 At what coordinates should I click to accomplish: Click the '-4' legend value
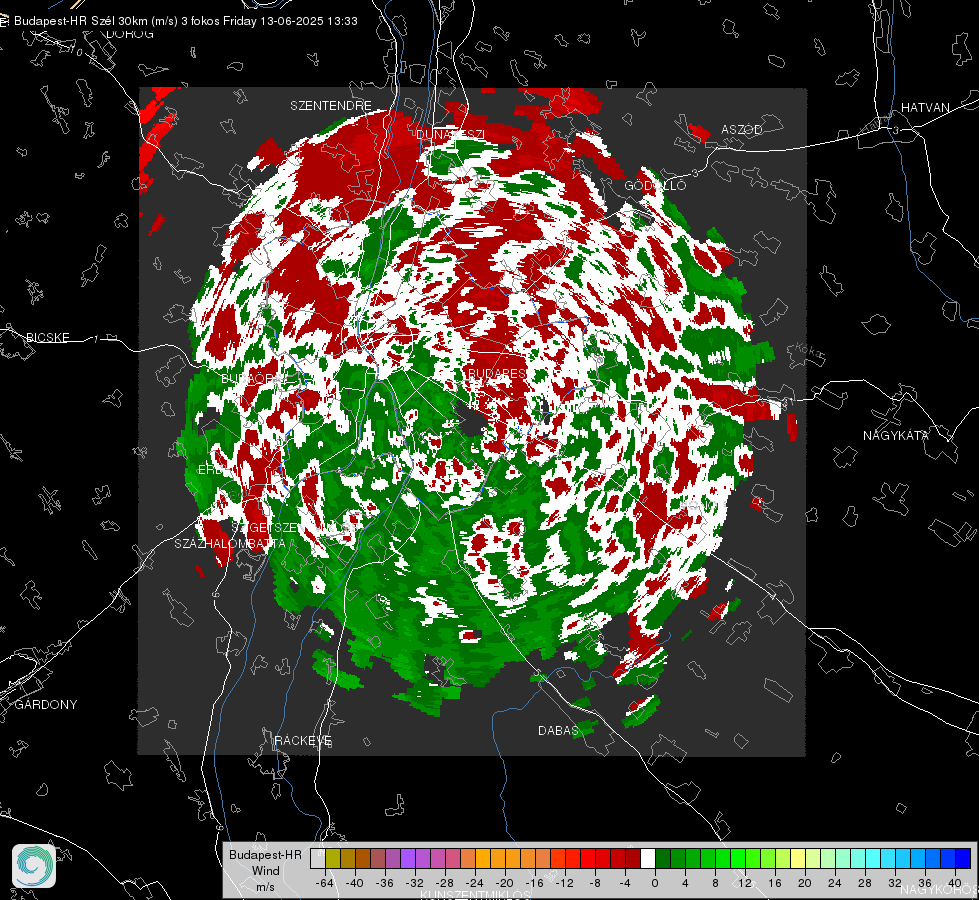click(x=625, y=883)
